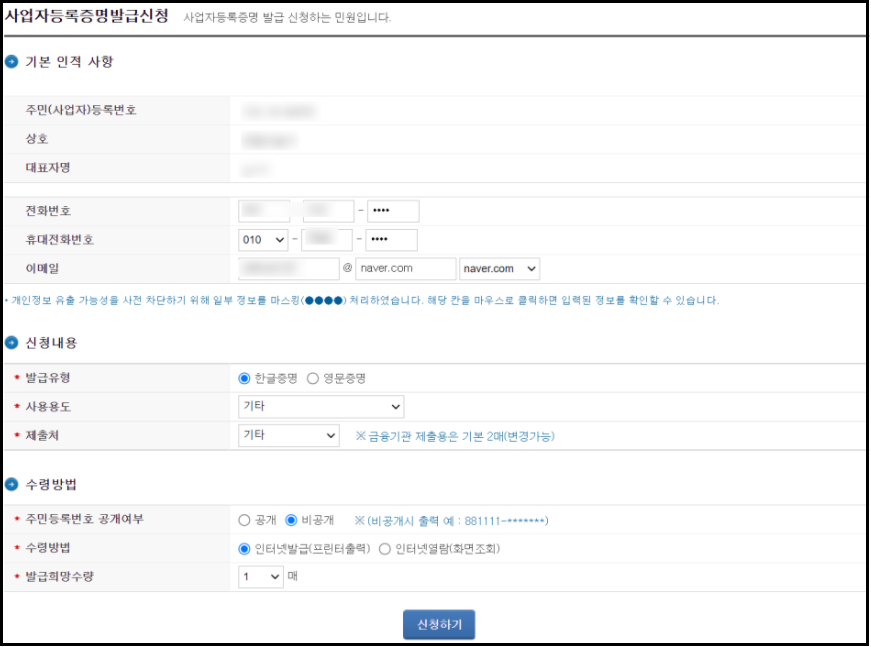Click the 대표자명 label
Image resolution: width=871 pixels, height=647 pixels.
pos(48,168)
